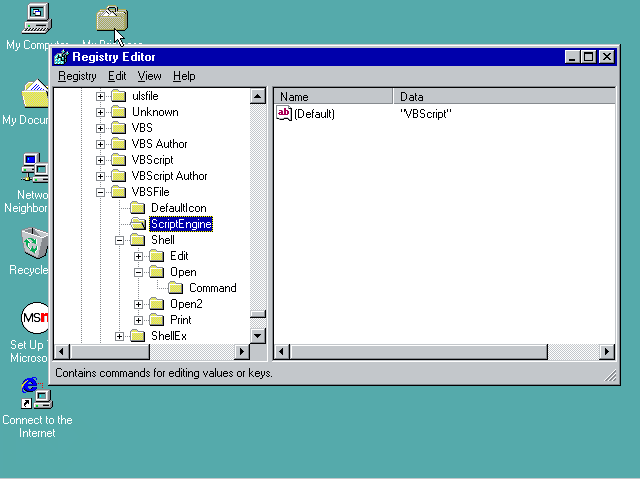Select the My Computer desktop icon
This screenshot has width=640, height=480.
pos(37,18)
